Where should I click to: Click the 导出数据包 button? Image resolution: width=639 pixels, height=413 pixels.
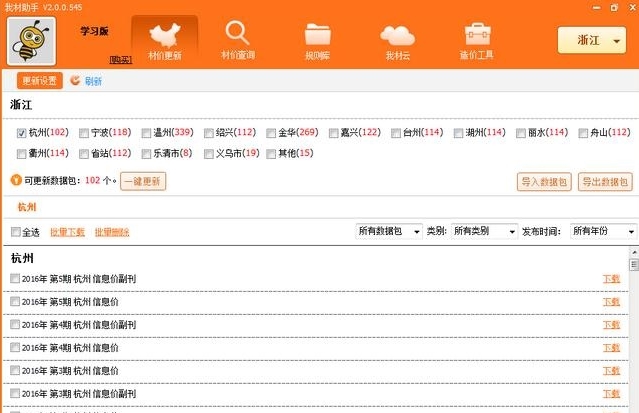click(605, 181)
